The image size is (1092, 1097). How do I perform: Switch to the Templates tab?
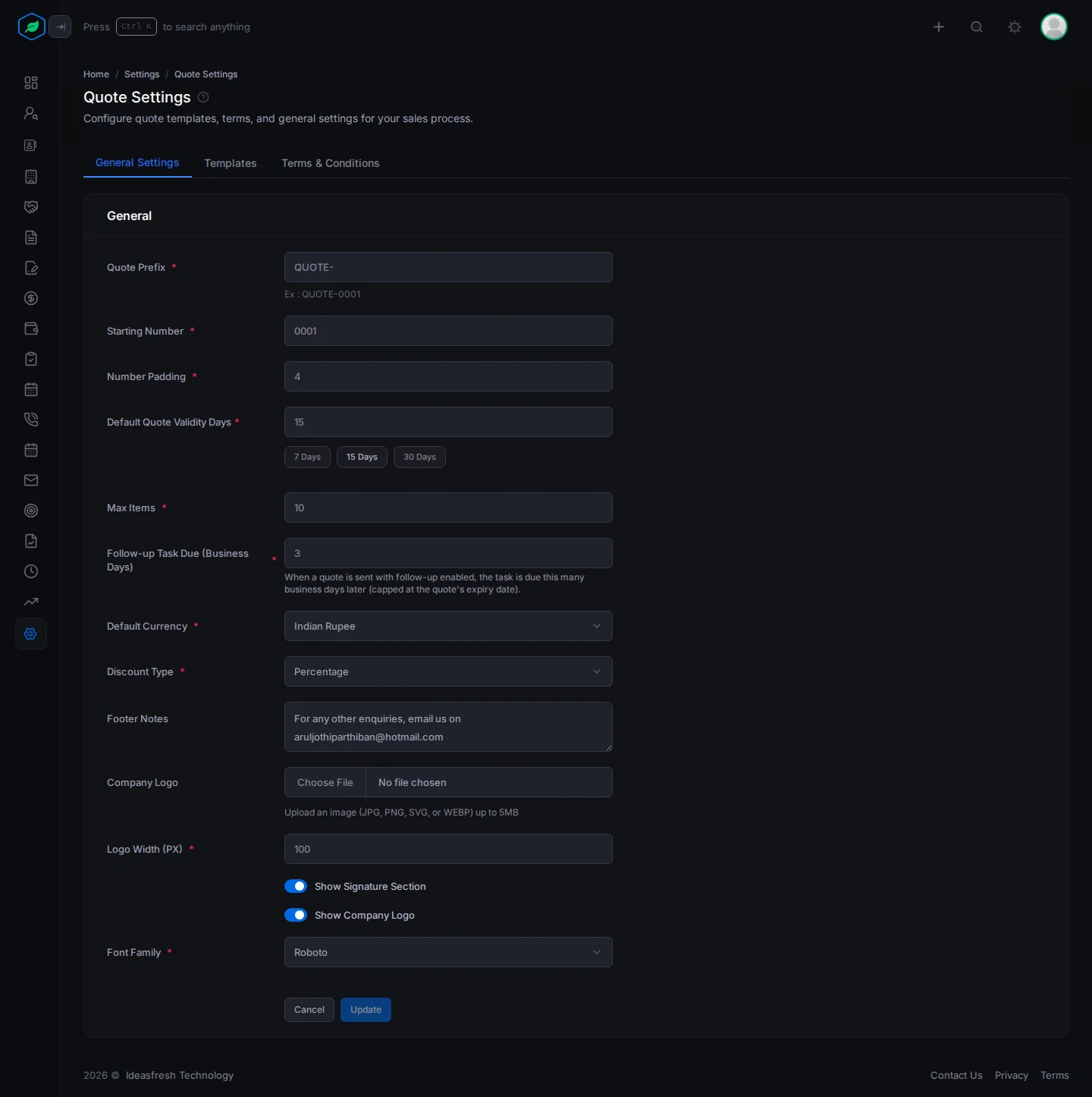tap(231, 163)
